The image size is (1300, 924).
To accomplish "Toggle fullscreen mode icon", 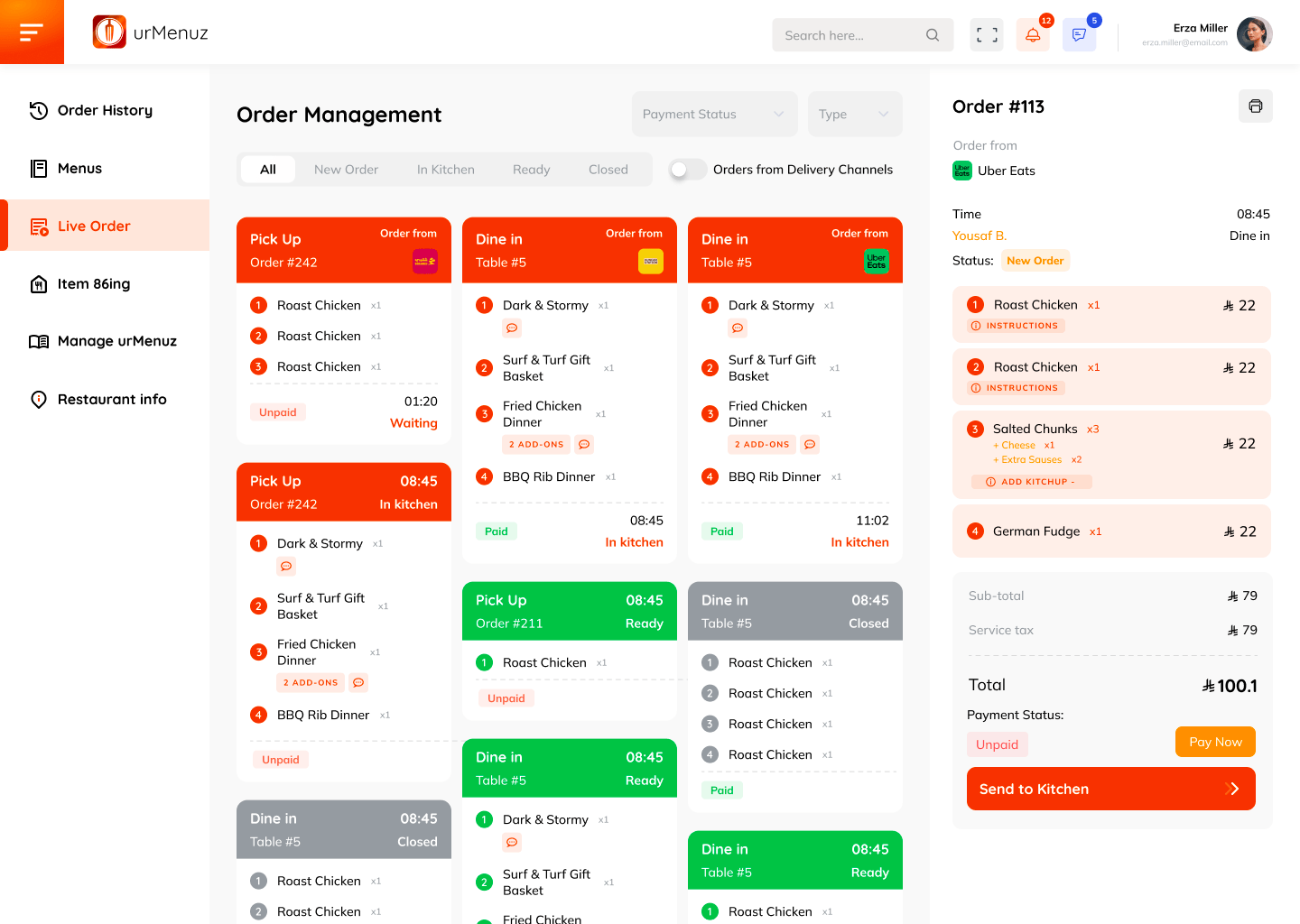I will (987, 35).
